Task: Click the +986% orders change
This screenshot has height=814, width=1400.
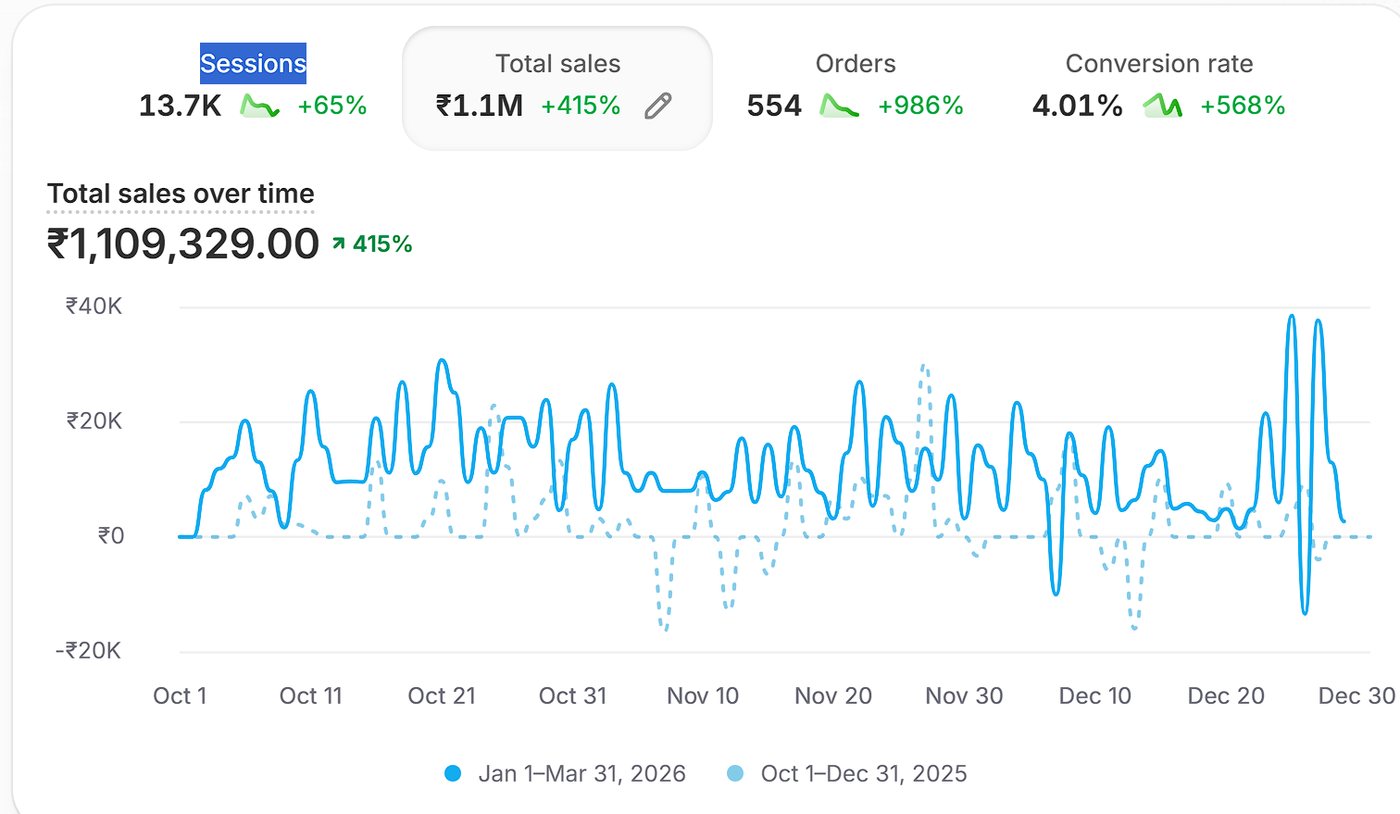Action: 920,105
